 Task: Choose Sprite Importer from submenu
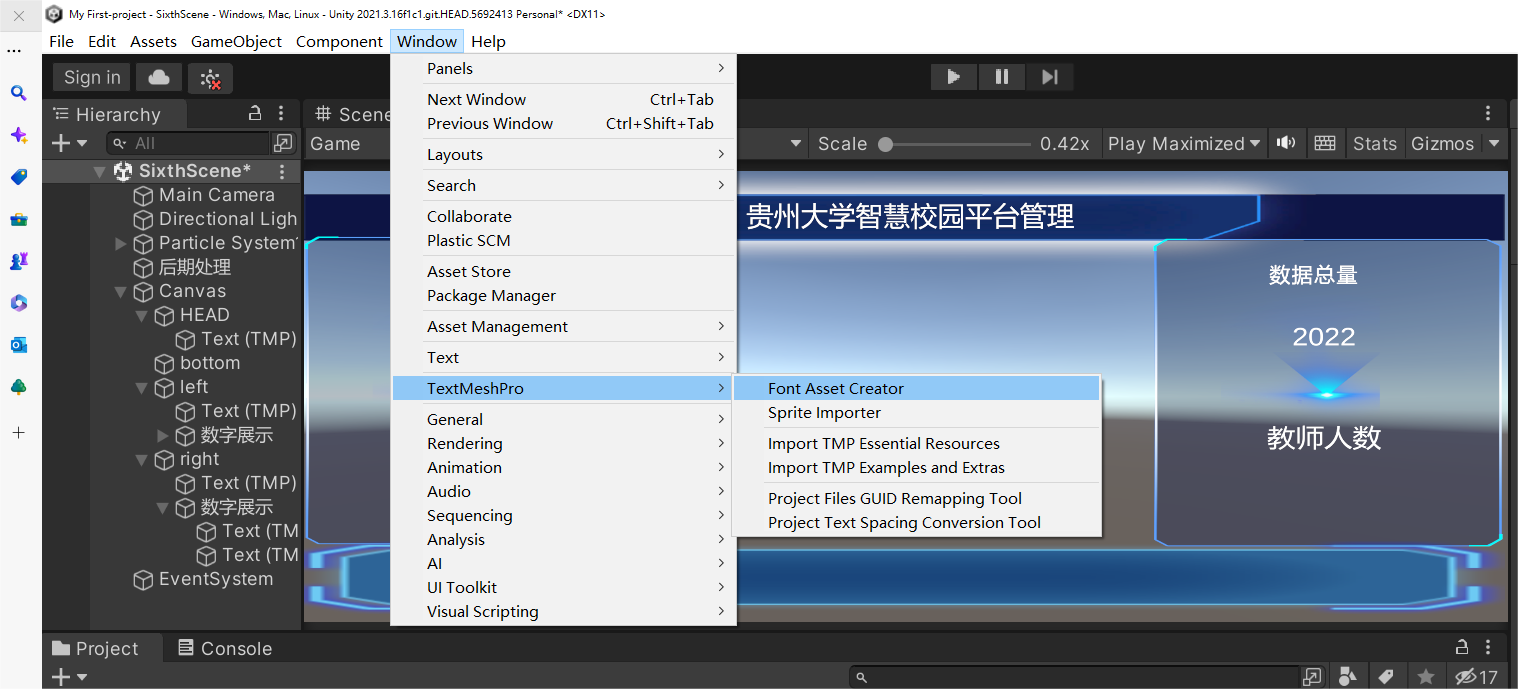pyautogui.click(x=916, y=412)
